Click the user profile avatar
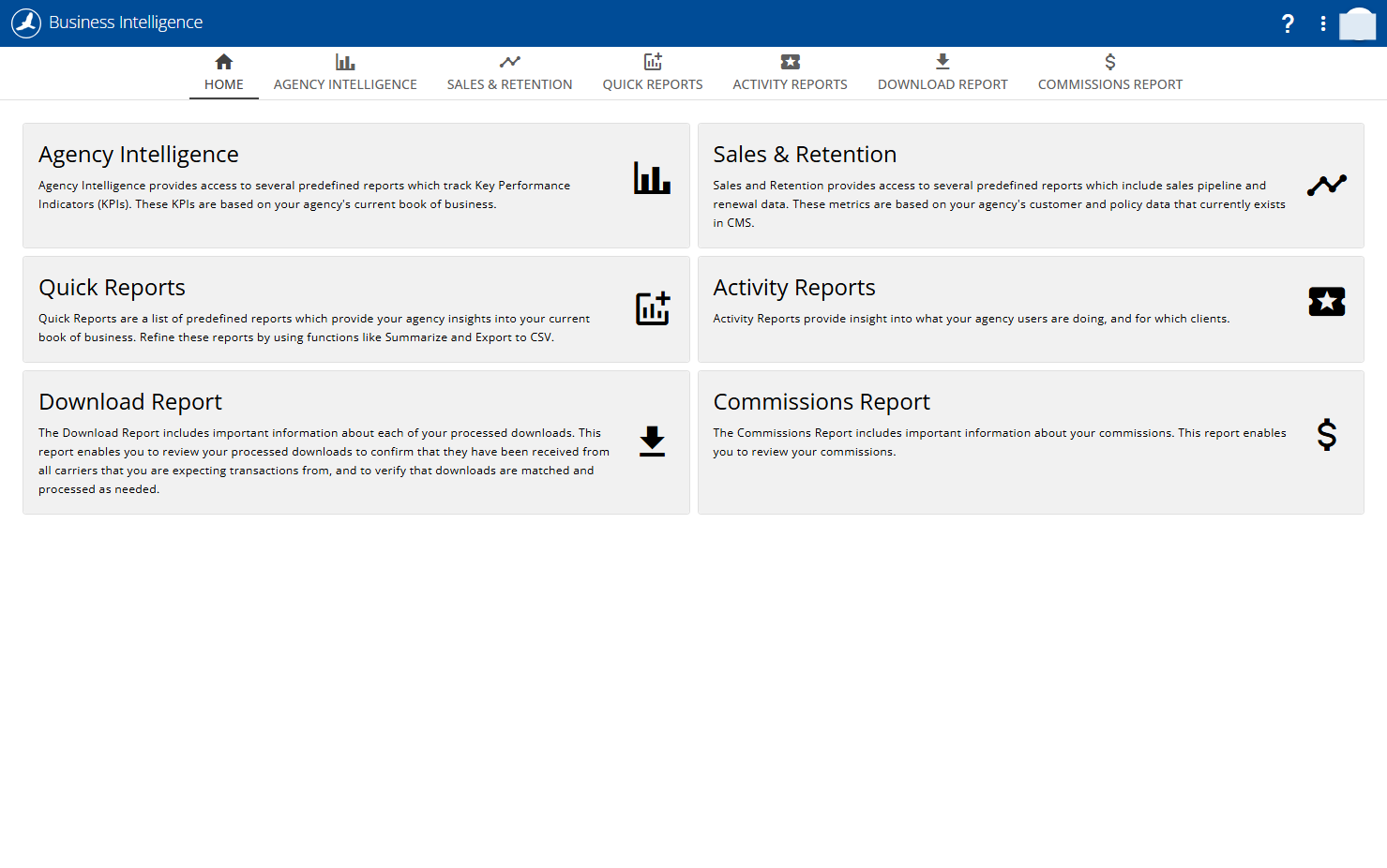Image resolution: width=1387 pixels, height=868 pixels. click(x=1357, y=23)
